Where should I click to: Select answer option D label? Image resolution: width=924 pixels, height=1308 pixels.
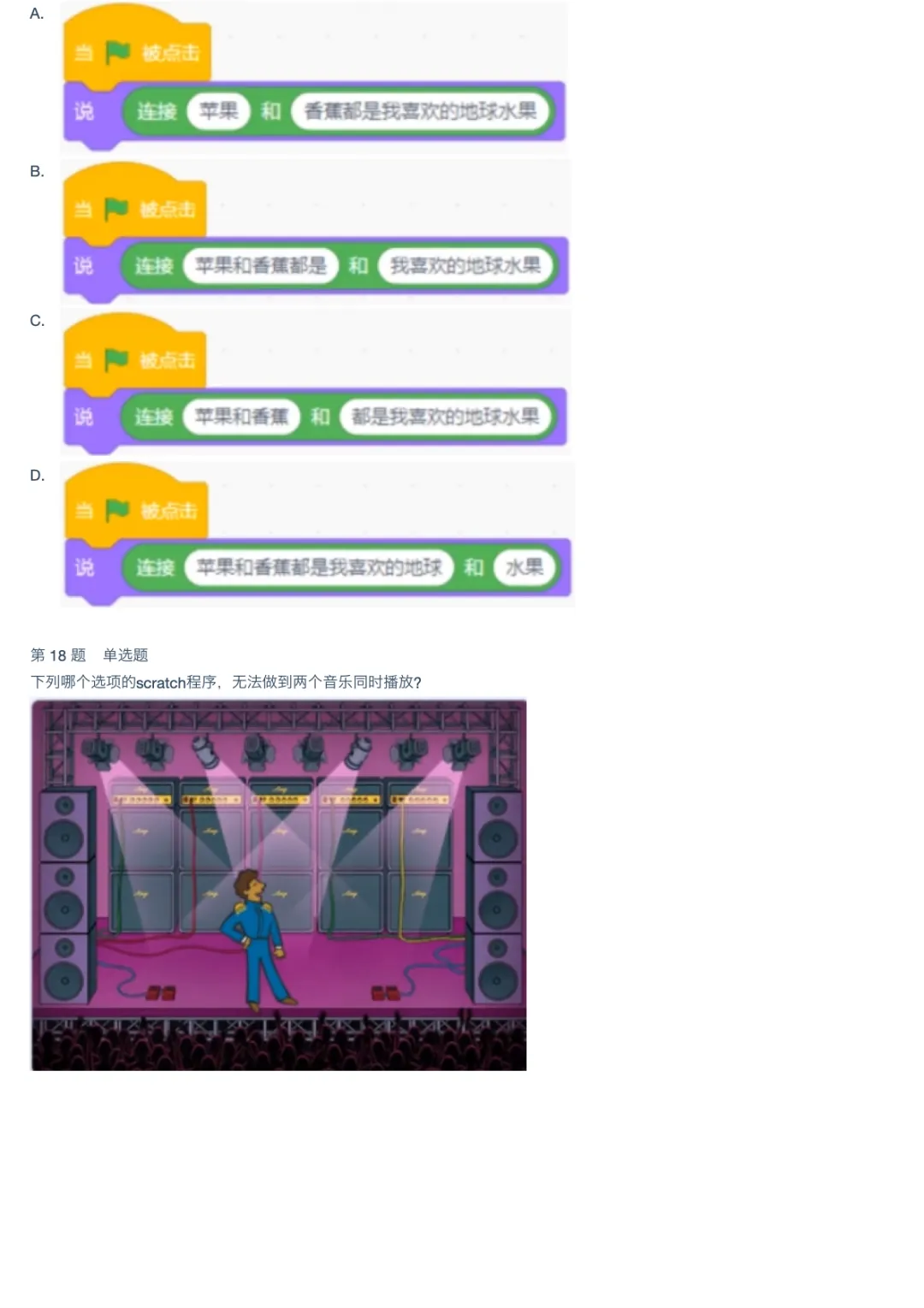(37, 476)
